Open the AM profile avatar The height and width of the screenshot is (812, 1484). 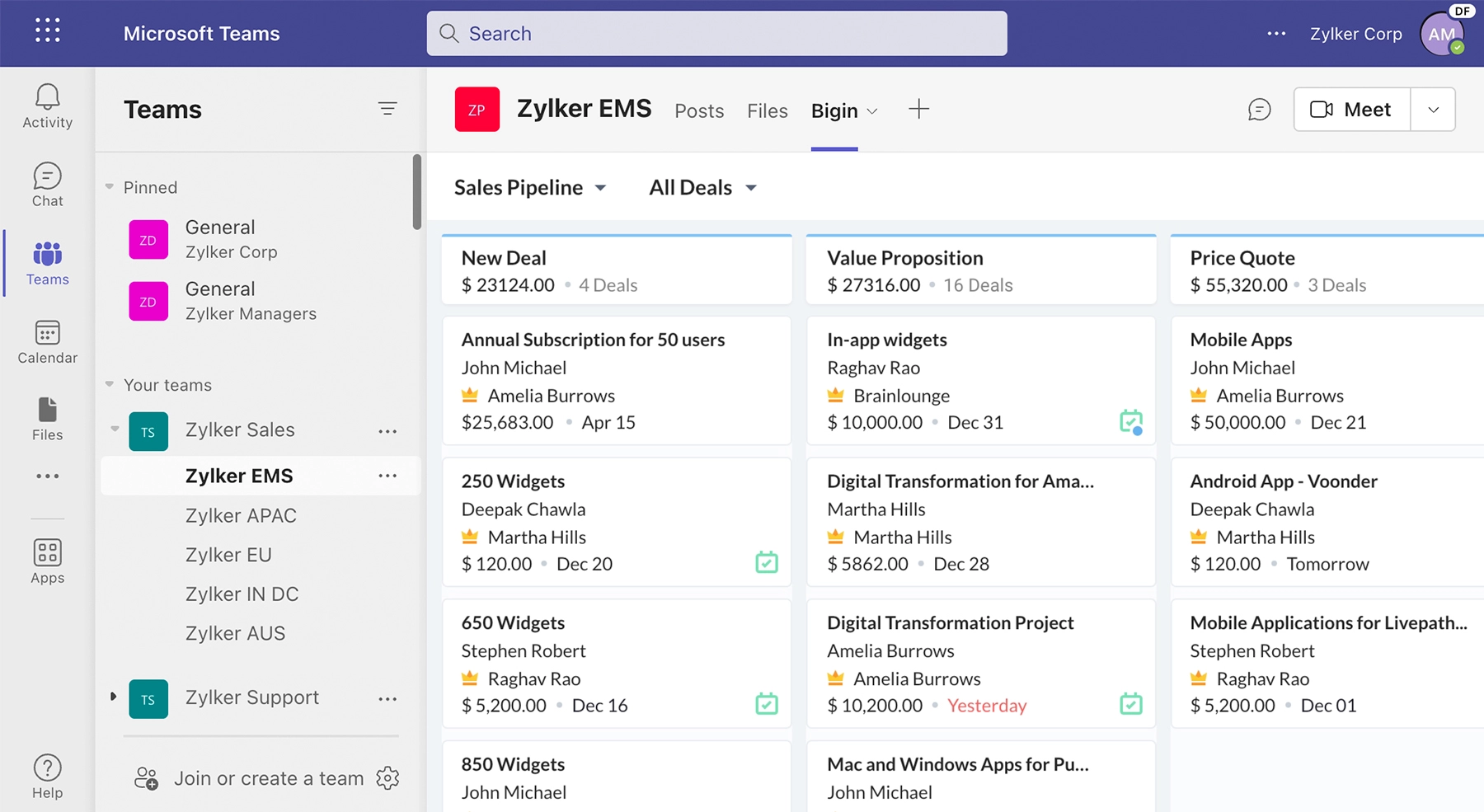pos(1441,35)
